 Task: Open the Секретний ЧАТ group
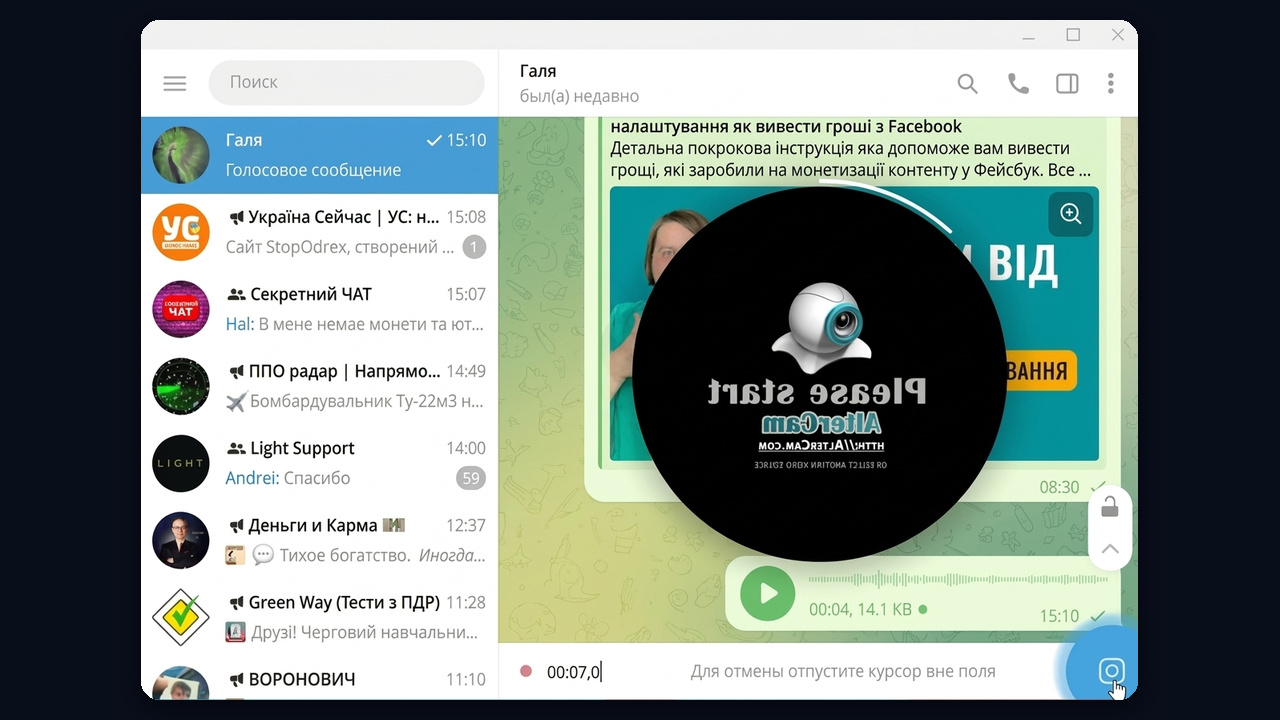click(320, 309)
